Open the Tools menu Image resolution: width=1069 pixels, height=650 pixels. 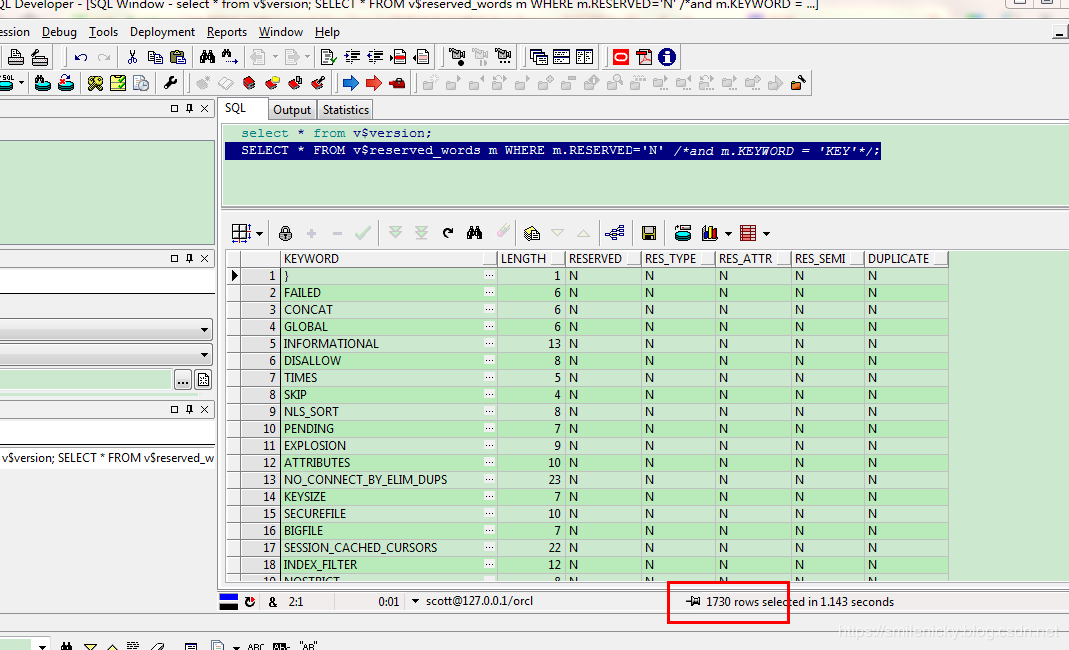point(104,32)
